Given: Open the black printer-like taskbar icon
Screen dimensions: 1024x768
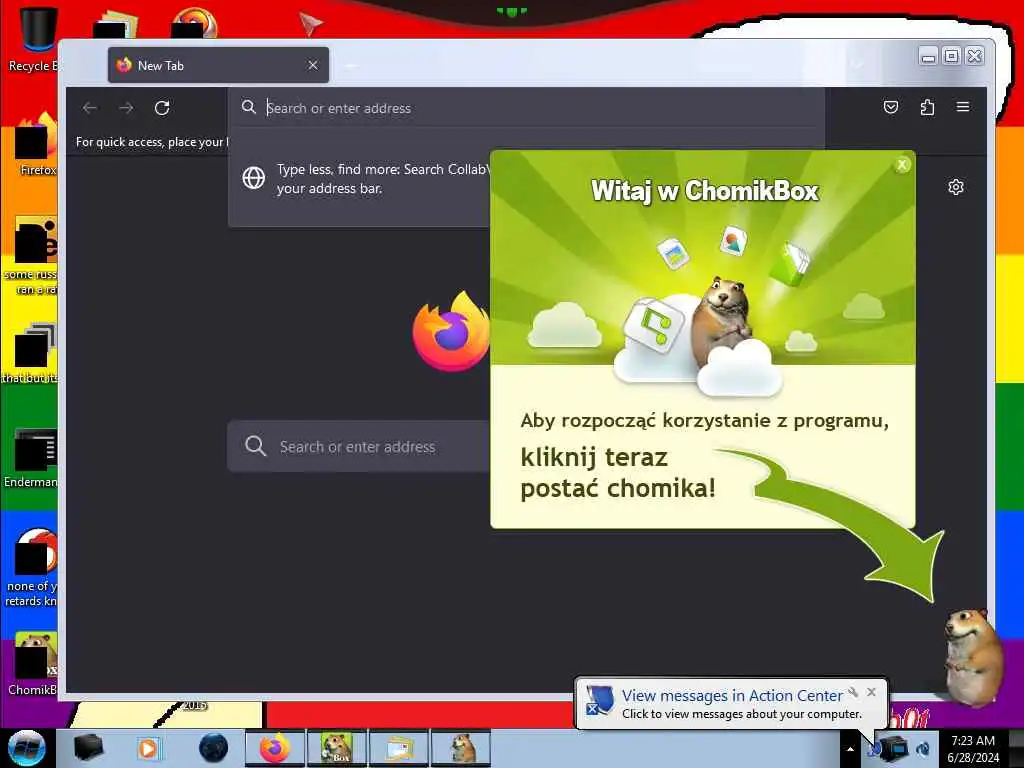Looking at the screenshot, I should click(89, 748).
